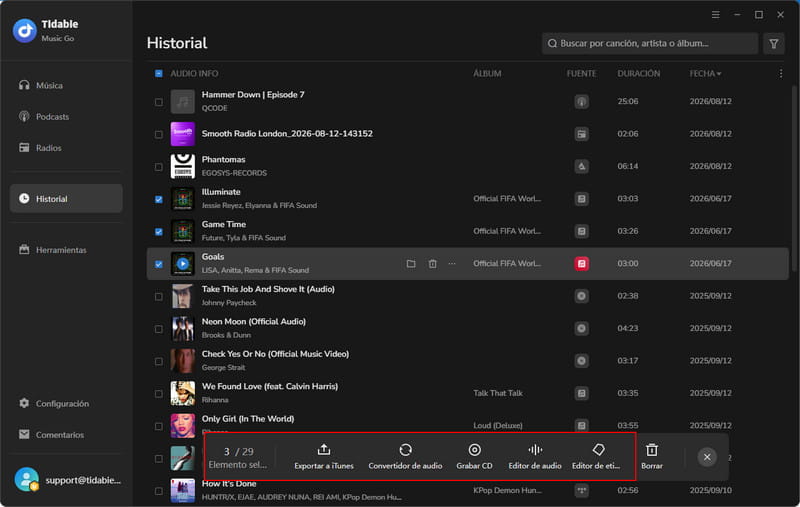Viewport: 800px width, 507px height.
Task: Export selection with Exportar a iTunes
Action: [324, 457]
